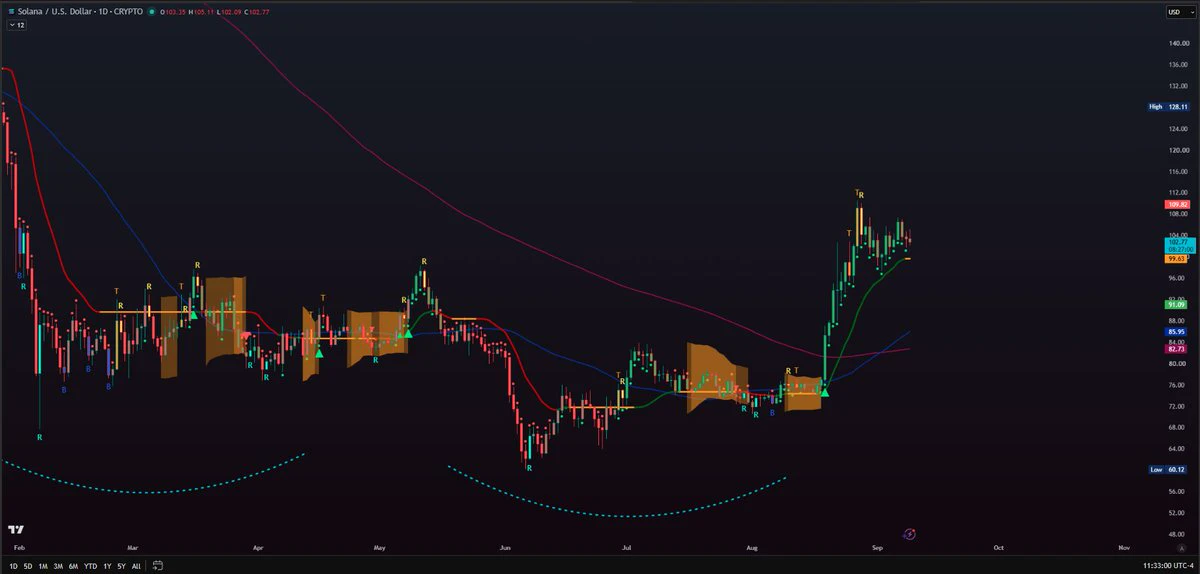Viewport: 1200px width, 574px height.
Task: Open the go-to-date calendar icon
Action: tap(158, 566)
